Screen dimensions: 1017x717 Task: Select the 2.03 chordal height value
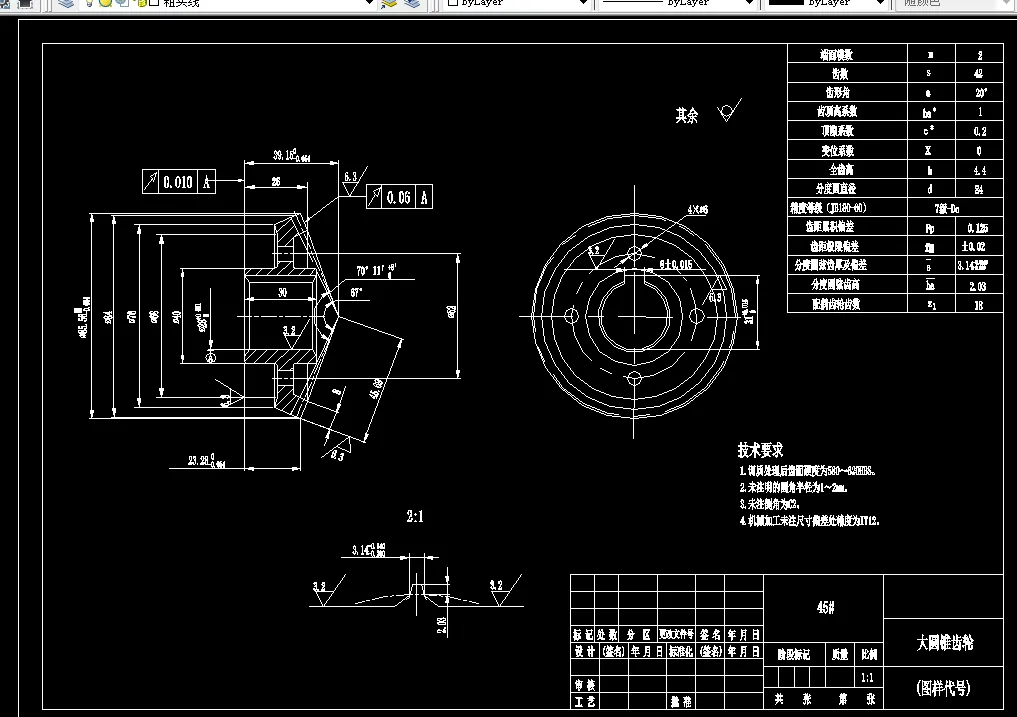(977, 286)
